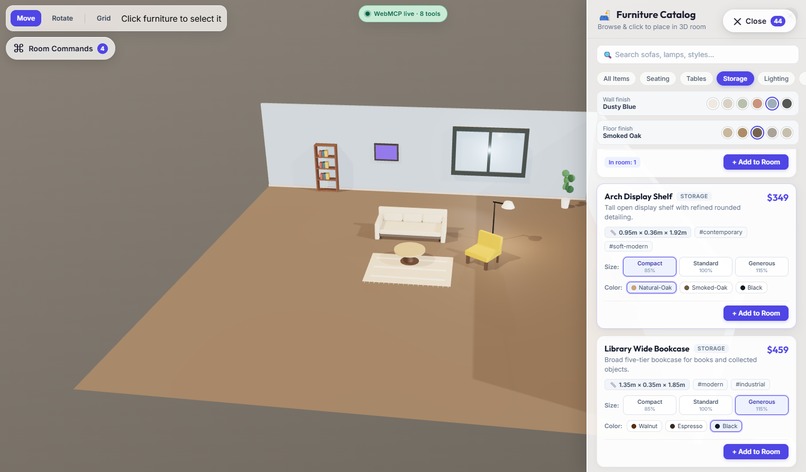
Task: Choose Standard size for Arch Display Shelf
Action: [x=705, y=266]
